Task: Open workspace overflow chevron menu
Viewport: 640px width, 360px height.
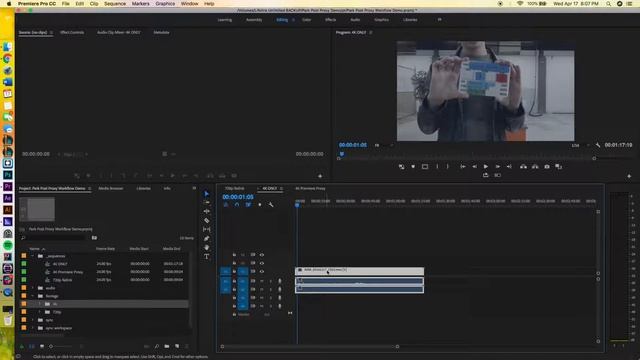Action: 440,20
